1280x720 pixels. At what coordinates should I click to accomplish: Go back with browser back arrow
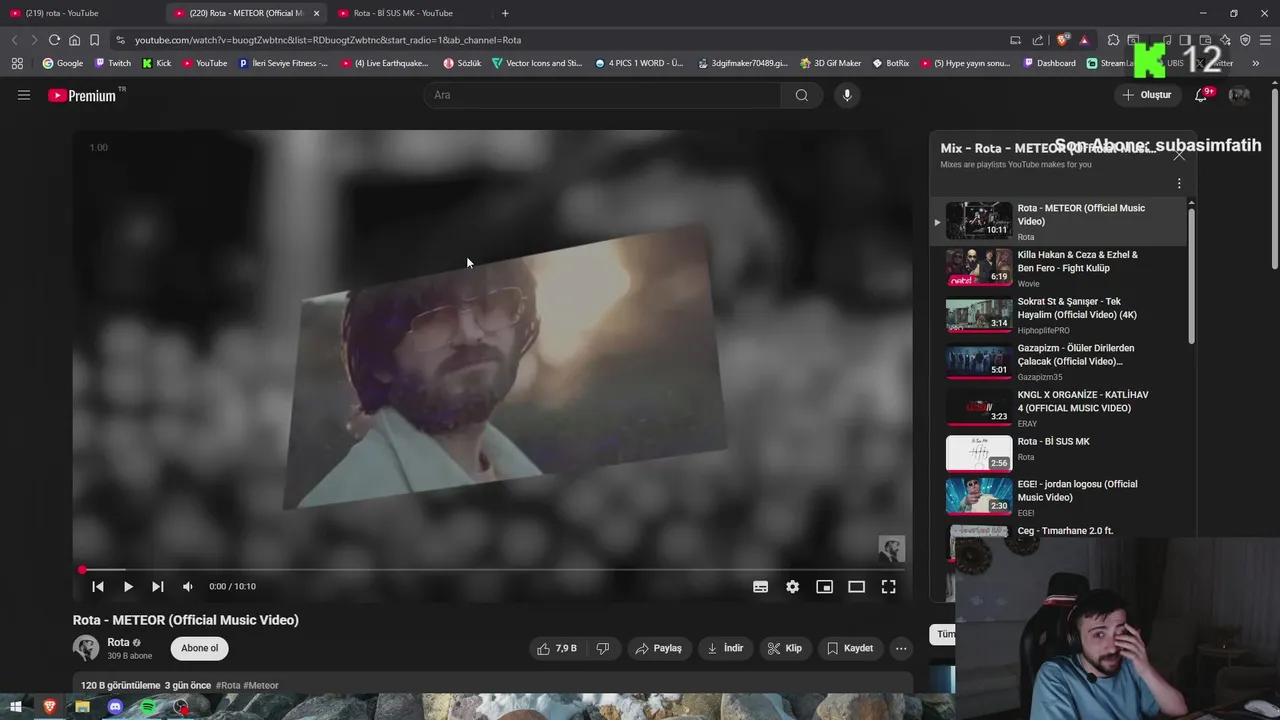(14, 40)
